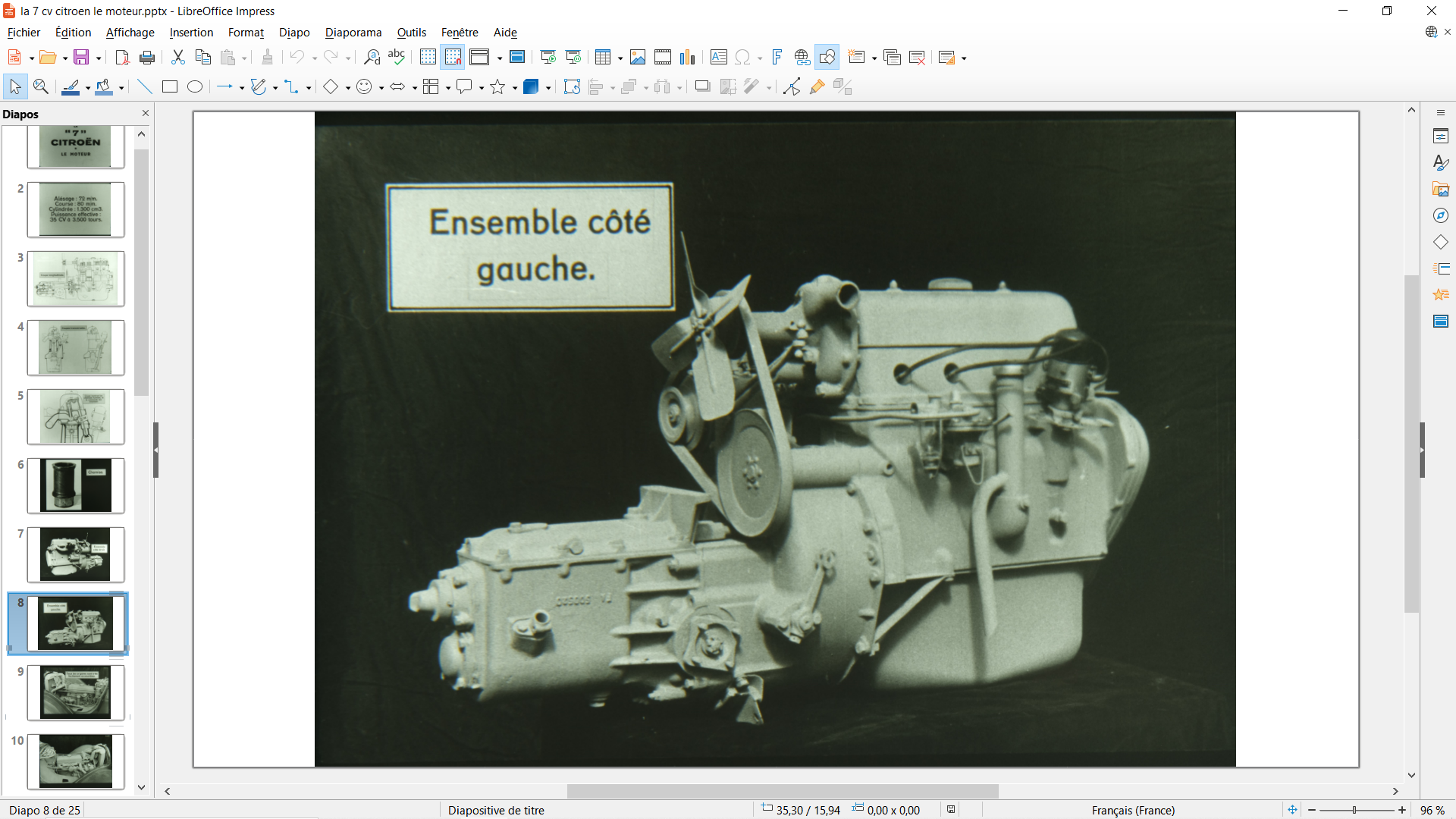Click the Insert Chart icon
The width and height of the screenshot is (1456, 819).
tap(688, 58)
